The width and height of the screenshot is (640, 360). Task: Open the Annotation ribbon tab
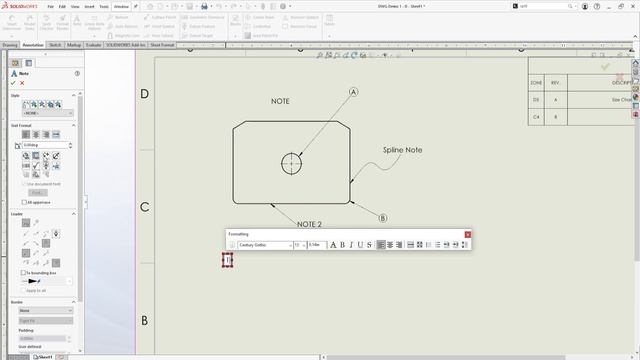(33, 45)
